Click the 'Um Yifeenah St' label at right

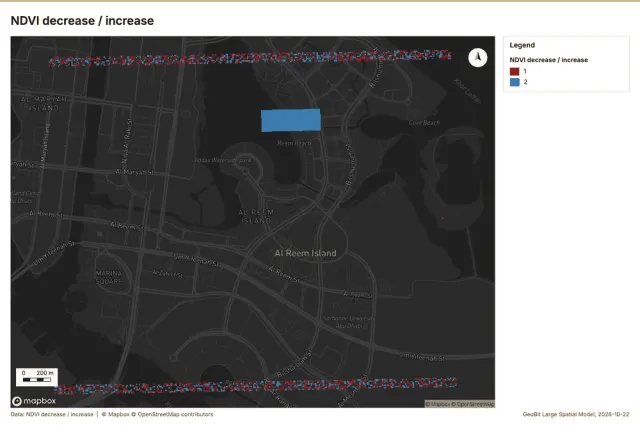click(x=422, y=357)
